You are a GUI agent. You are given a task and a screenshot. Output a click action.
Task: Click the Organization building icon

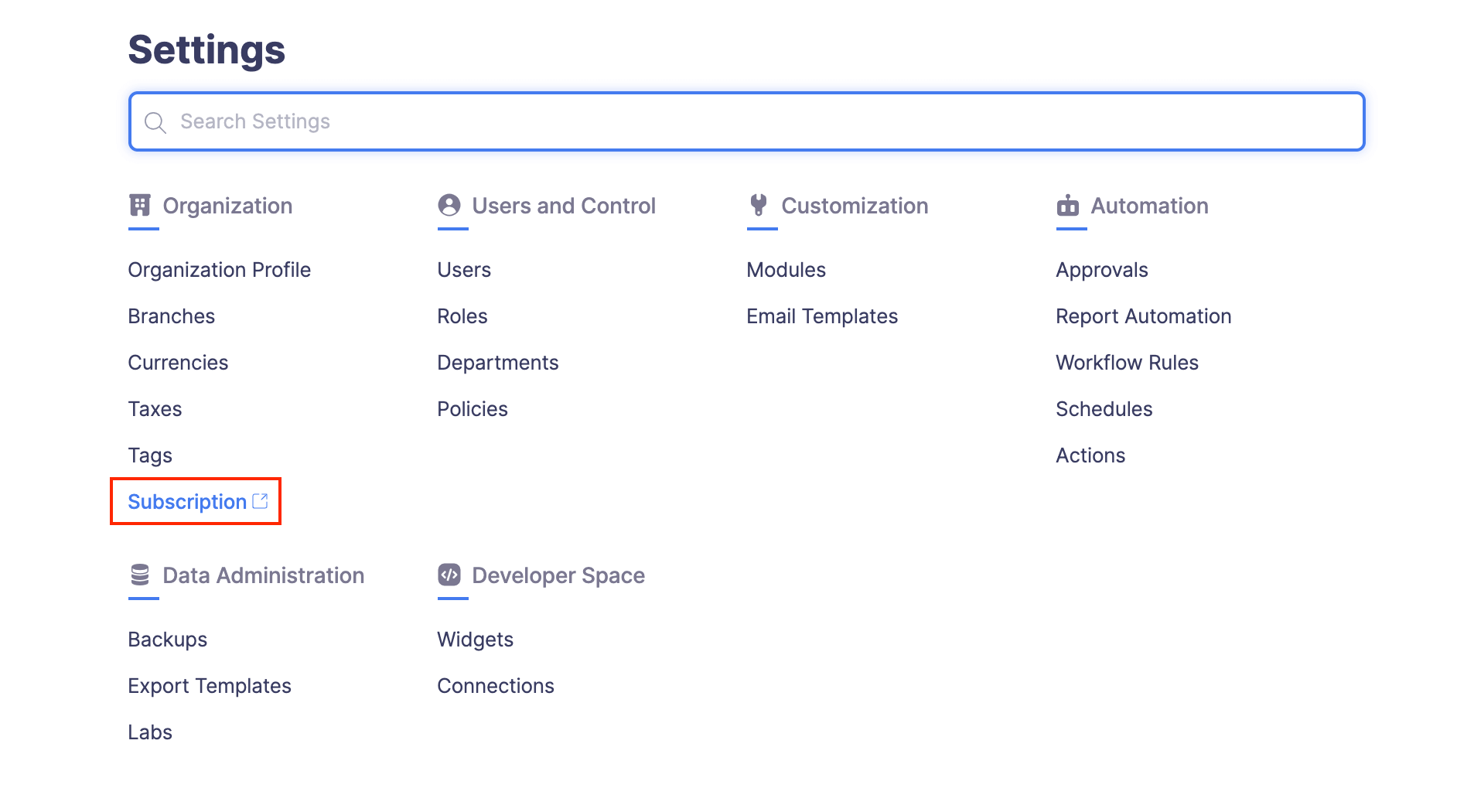click(140, 206)
